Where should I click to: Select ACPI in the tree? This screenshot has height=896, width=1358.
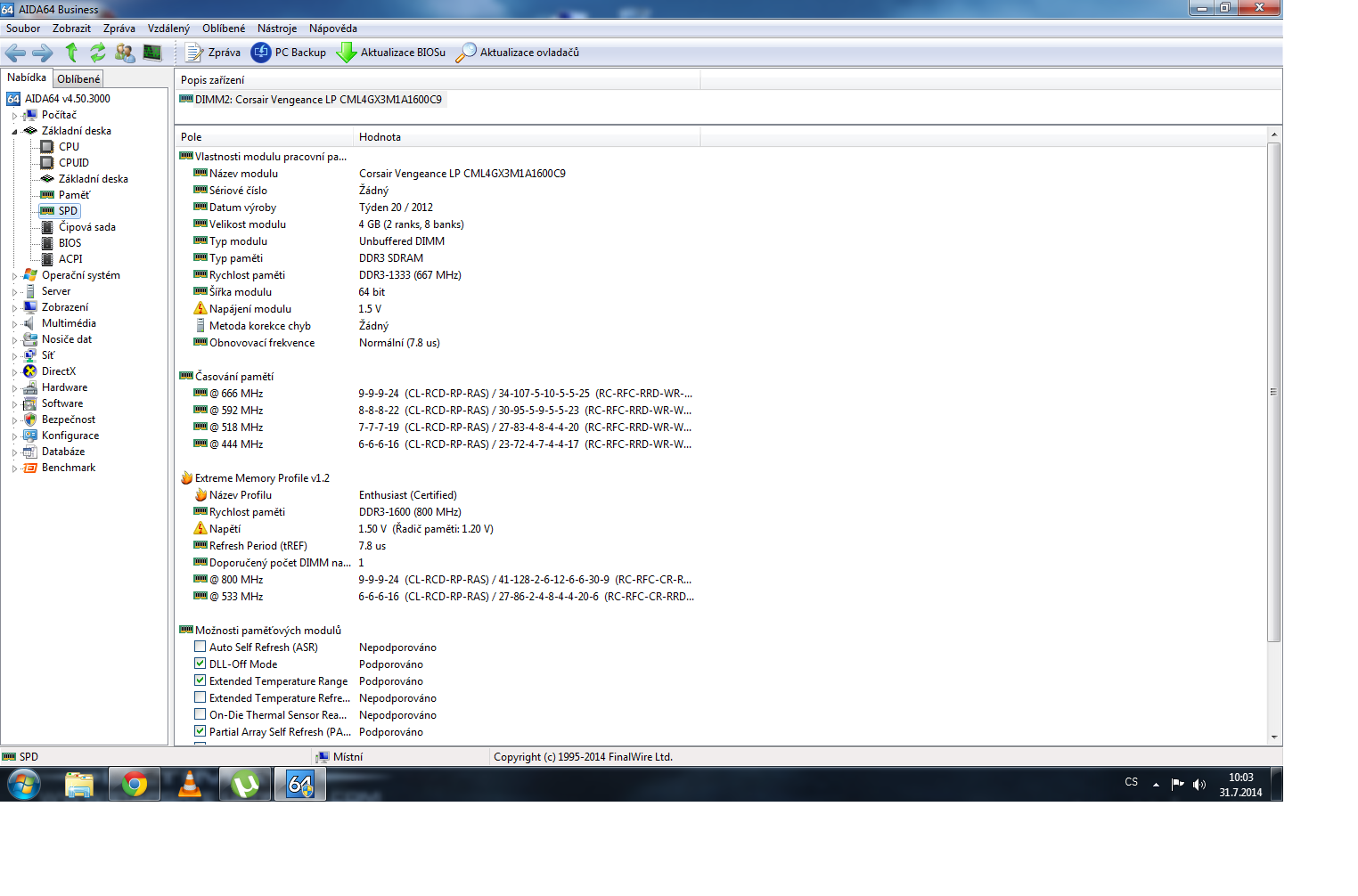point(70,259)
